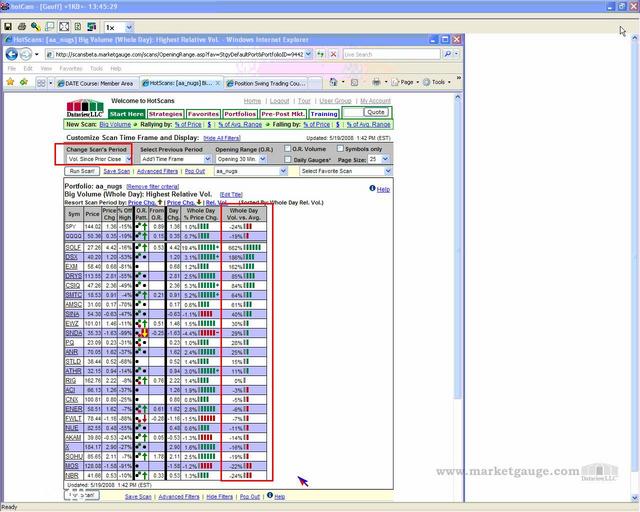Click the green up arrow beside Price Chg.
Screen dimensions: 640x512
tap(160, 202)
